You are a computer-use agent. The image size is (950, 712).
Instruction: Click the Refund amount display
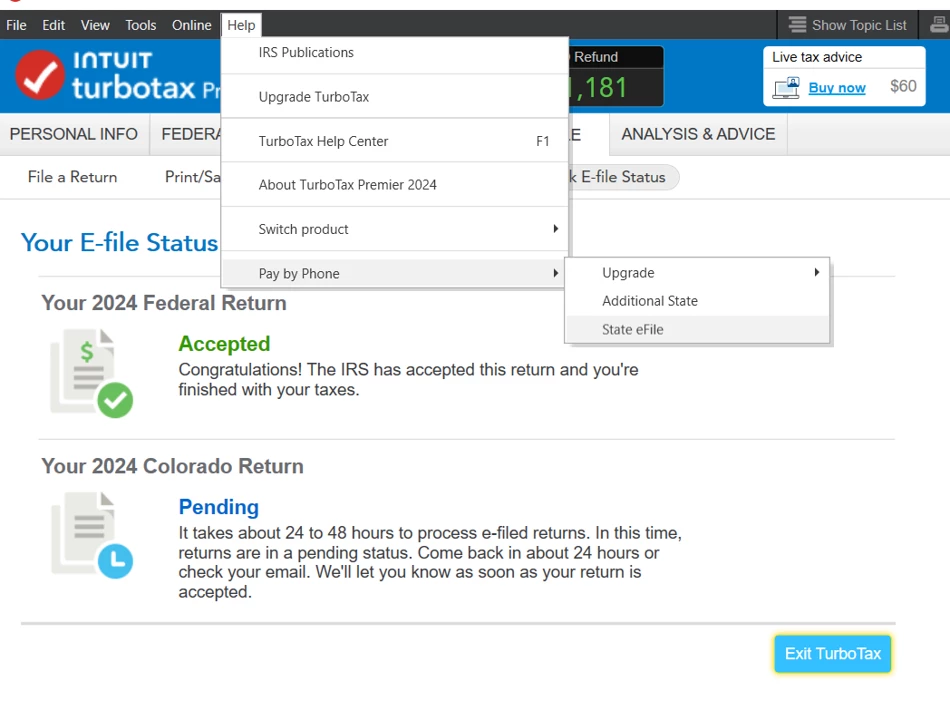(616, 88)
